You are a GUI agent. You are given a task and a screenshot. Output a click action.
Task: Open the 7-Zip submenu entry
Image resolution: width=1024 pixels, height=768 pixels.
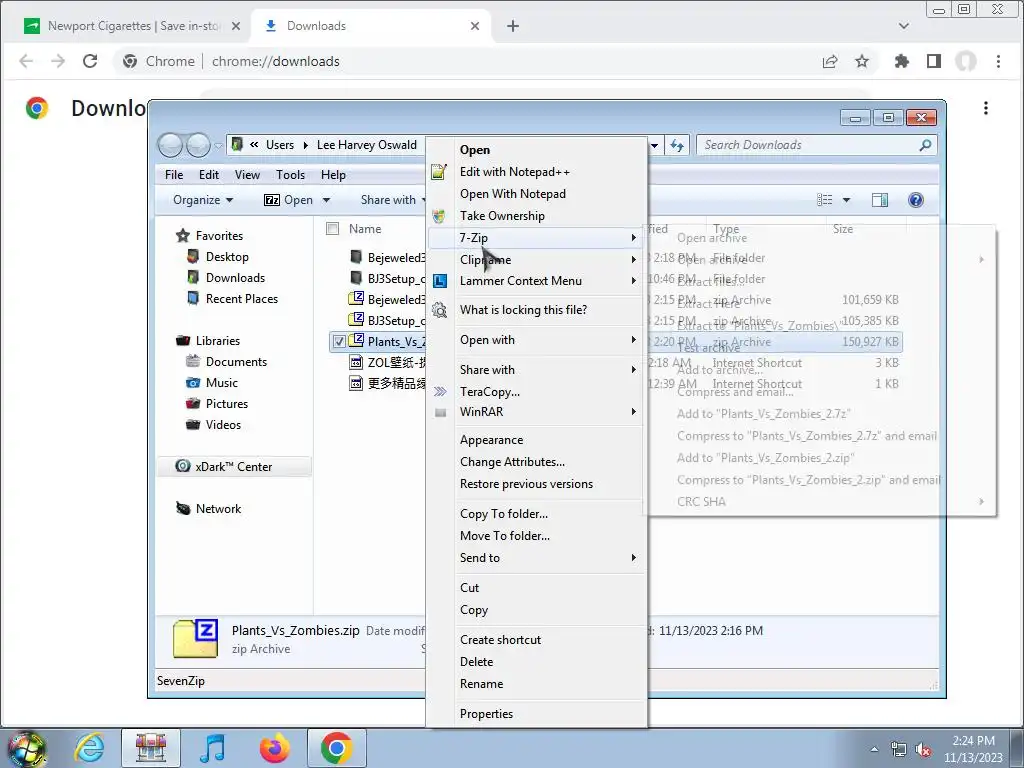pos(536,238)
